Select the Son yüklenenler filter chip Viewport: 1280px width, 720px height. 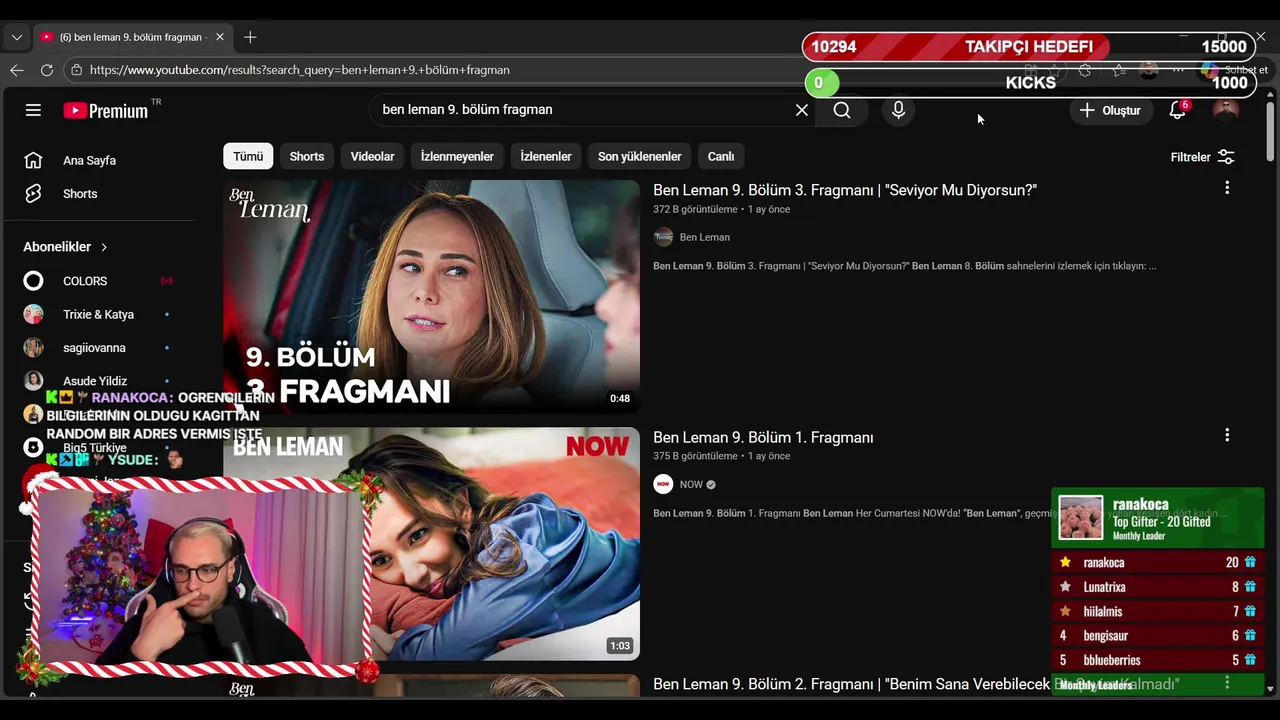[x=639, y=157]
